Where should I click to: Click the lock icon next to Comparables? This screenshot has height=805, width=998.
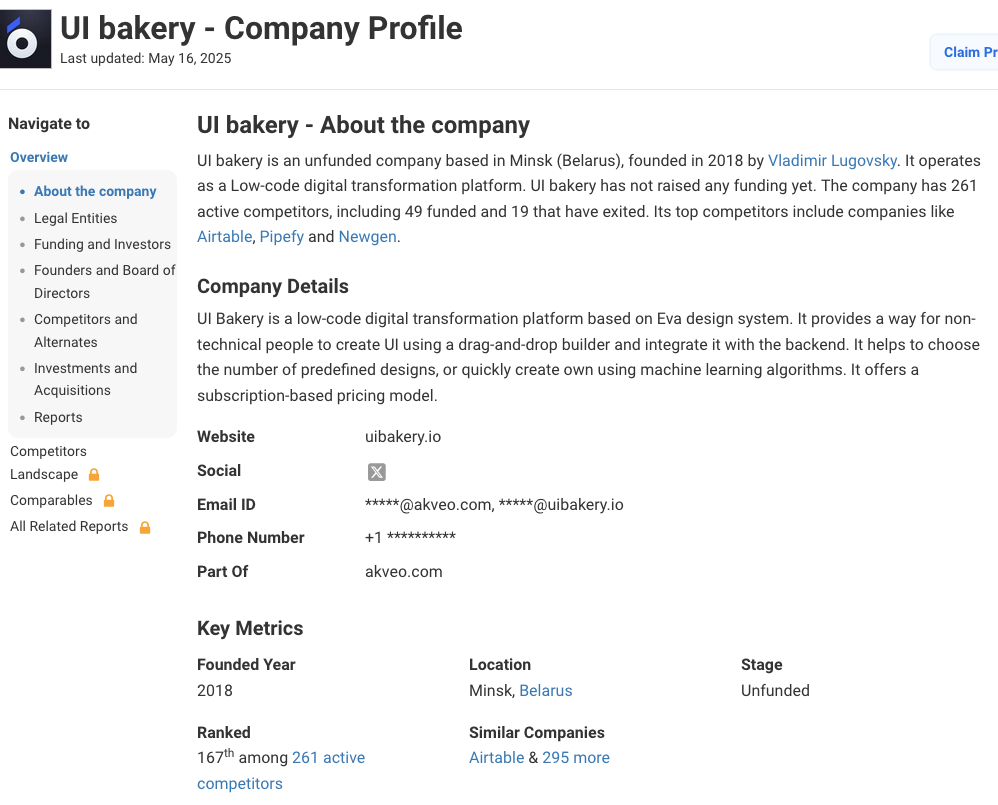tap(109, 500)
